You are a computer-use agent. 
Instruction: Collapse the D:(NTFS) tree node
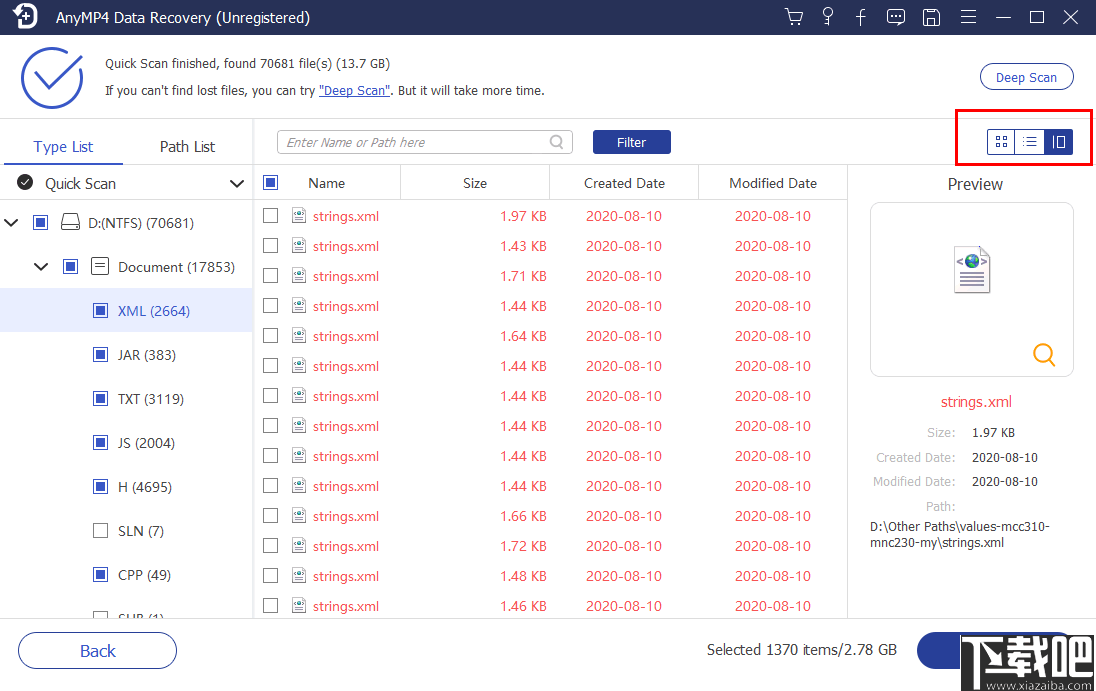11,223
